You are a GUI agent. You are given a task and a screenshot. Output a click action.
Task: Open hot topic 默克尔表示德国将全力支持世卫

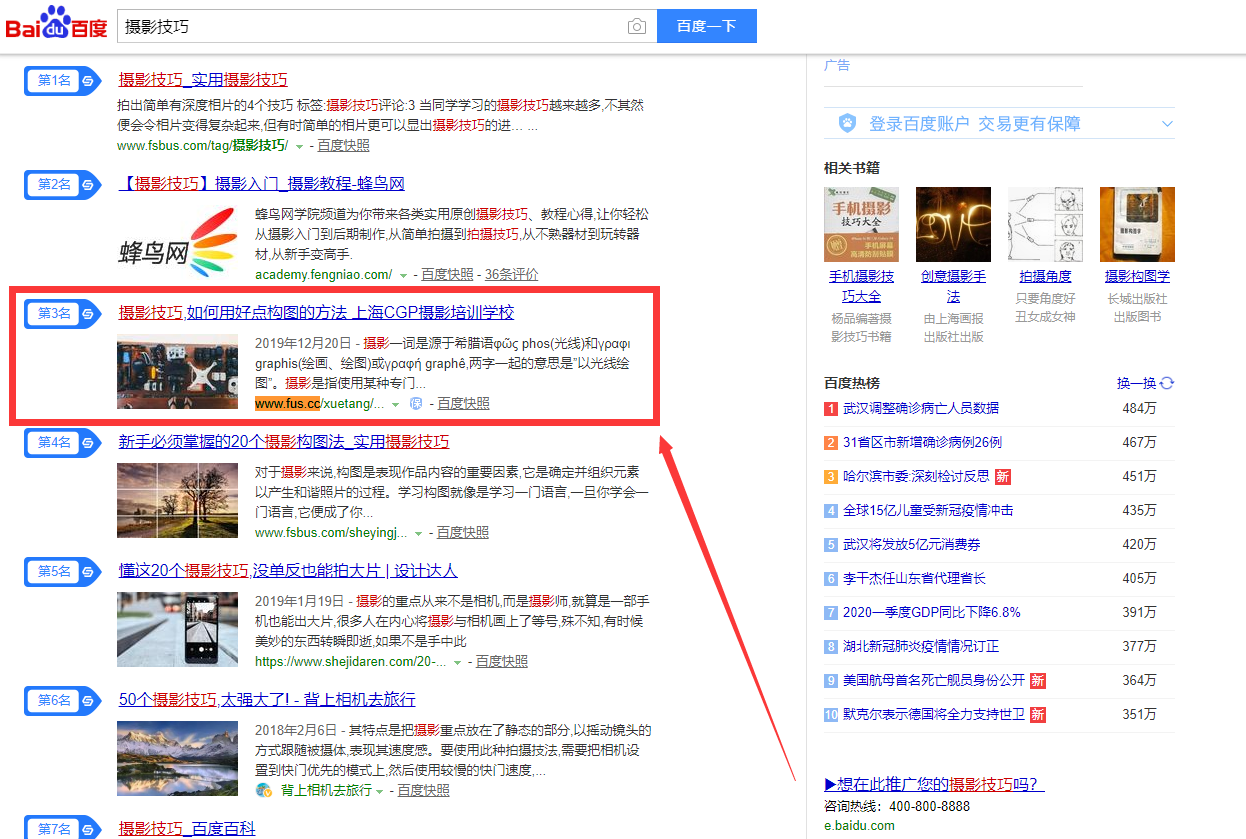tap(934, 714)
